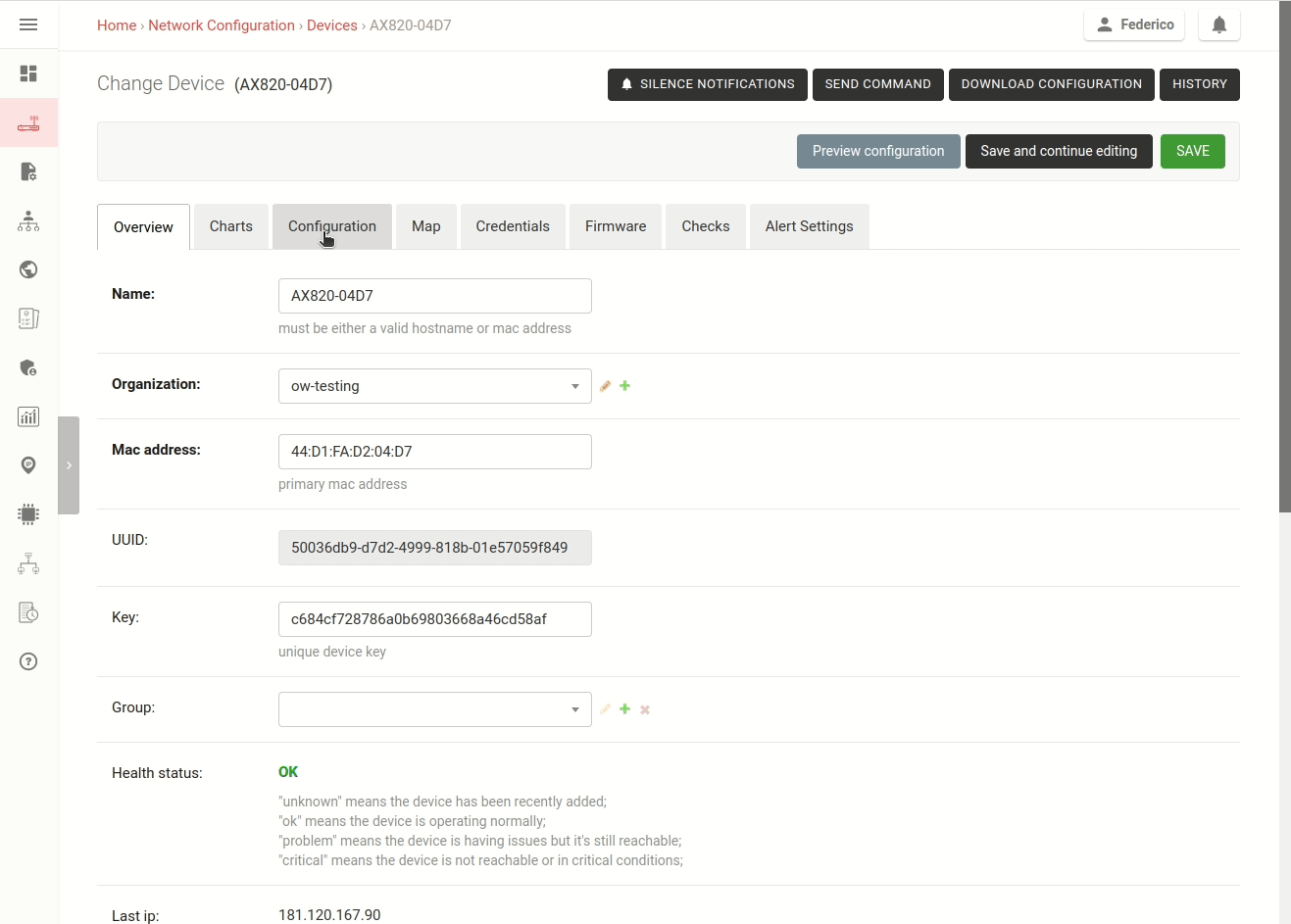Follow the Network Configuration breadcrumb link
The height and width of the screenshot is (924, 1291).
pos(222,24)
